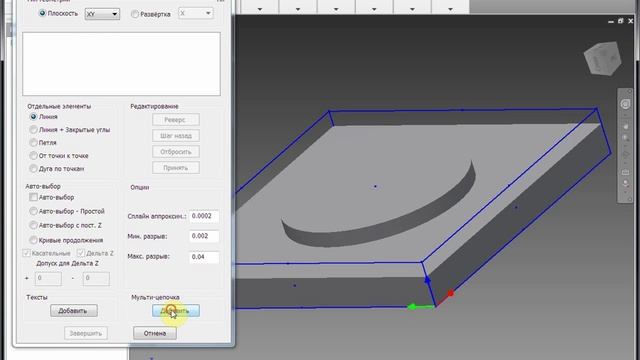640x360 pixels.
Task: Click the Допуск для Дельта Z label
Action: click(x=67, y=263)
